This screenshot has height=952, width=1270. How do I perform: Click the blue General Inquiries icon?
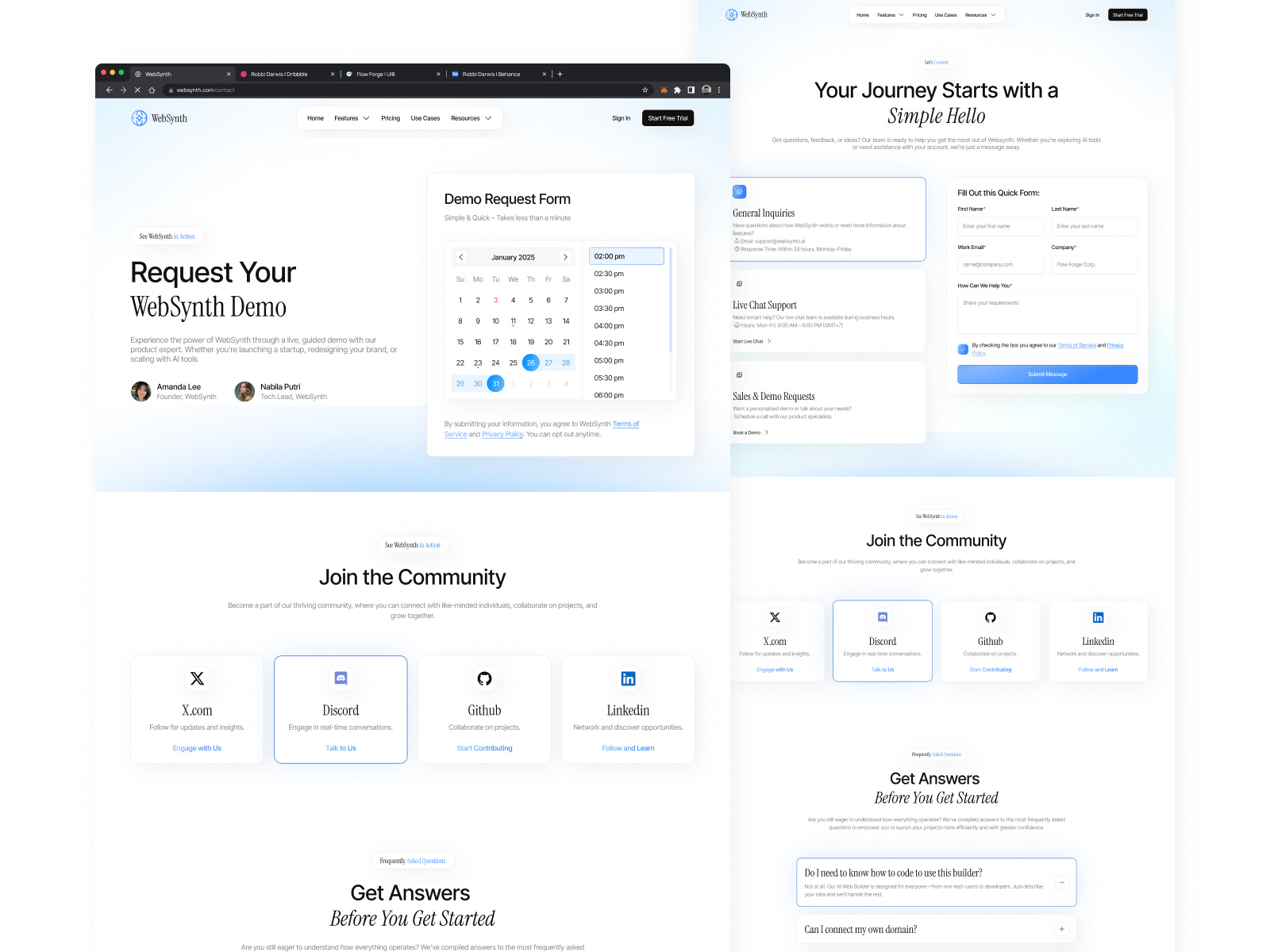739,191
